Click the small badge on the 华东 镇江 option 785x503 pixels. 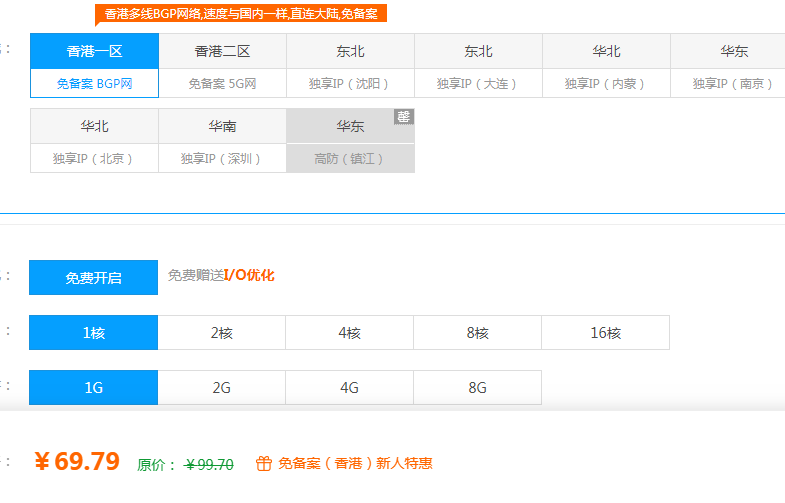pyautogui.click(x=404, y=117)
